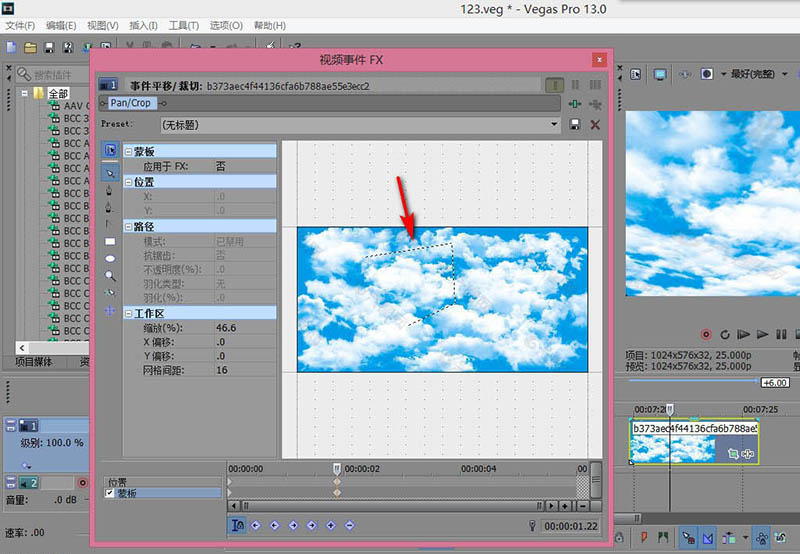Collapse the 工作区 section
This screenshot has height=554, width=800.
tap(129, 314)
